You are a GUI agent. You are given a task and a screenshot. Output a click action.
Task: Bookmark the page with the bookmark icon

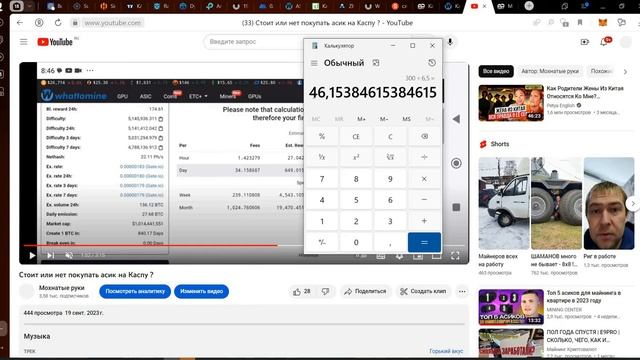pyautogui.click(x=580, y=23)
